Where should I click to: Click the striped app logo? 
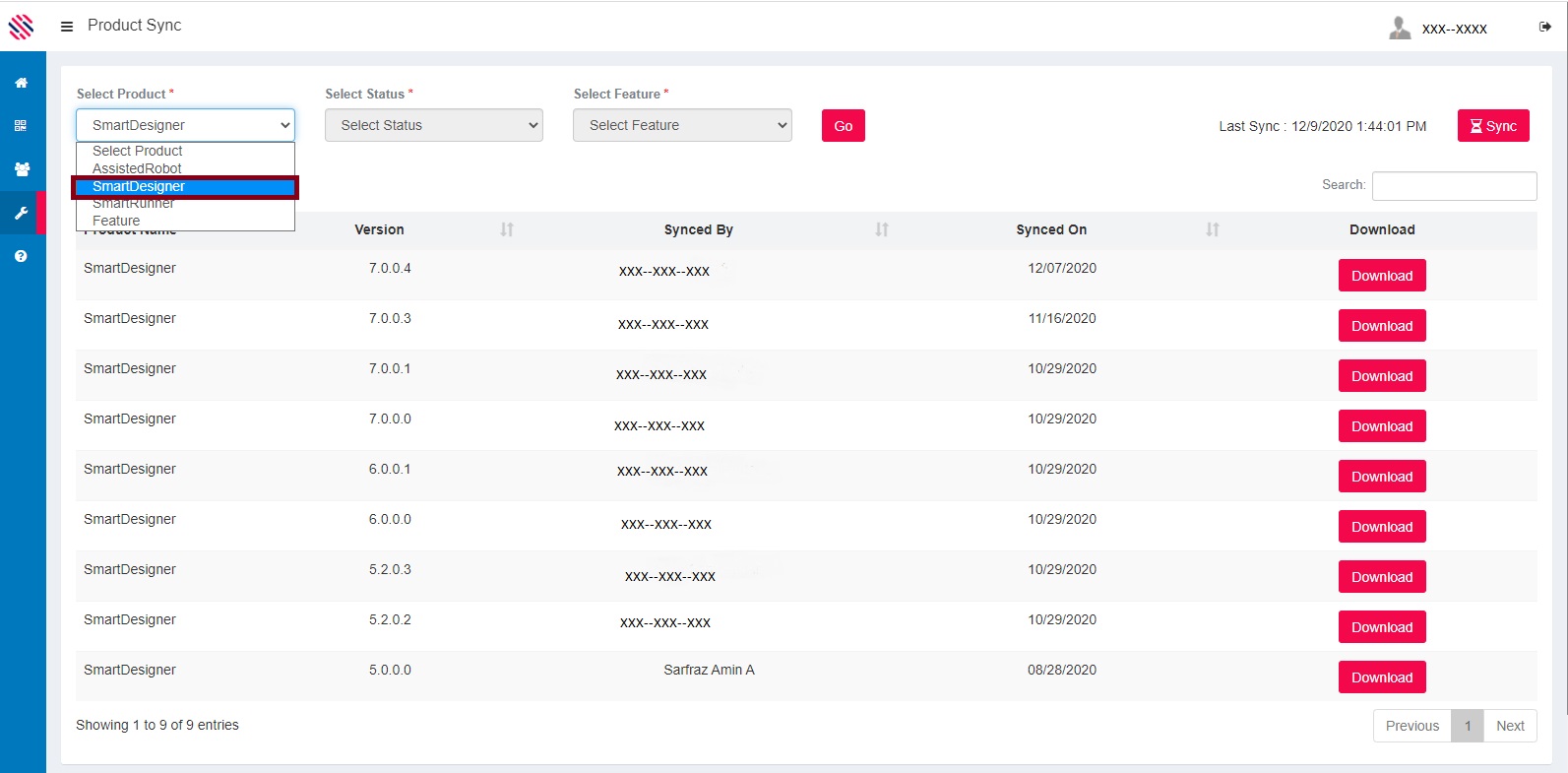[x=21, y=26]
